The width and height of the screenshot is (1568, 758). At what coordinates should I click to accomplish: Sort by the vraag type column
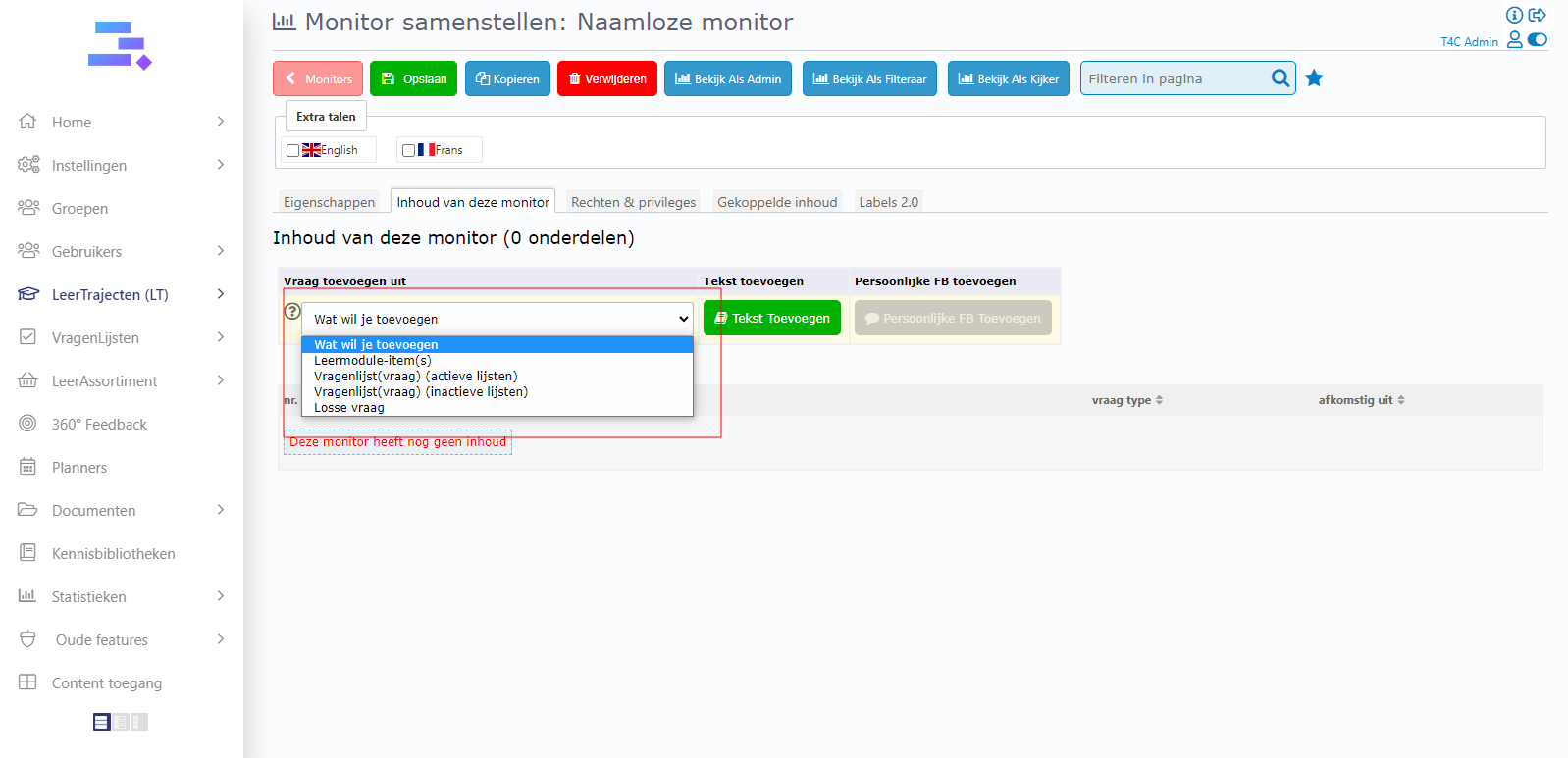(1126, 400)
